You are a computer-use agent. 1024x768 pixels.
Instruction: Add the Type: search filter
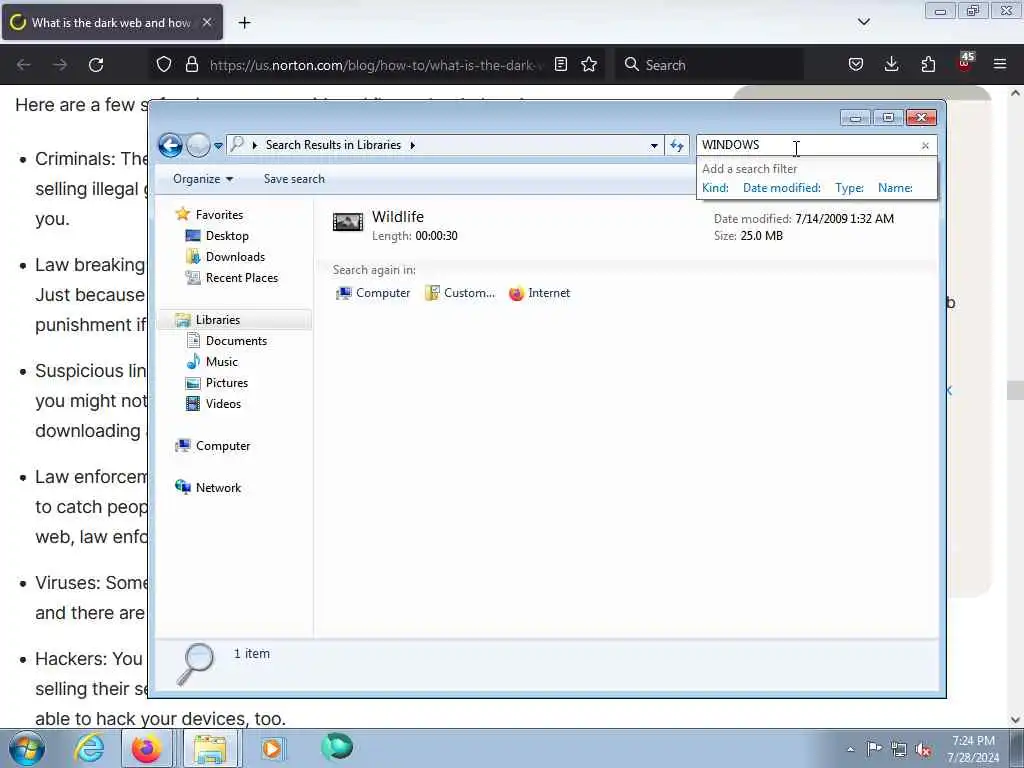(x=849, y=188)
